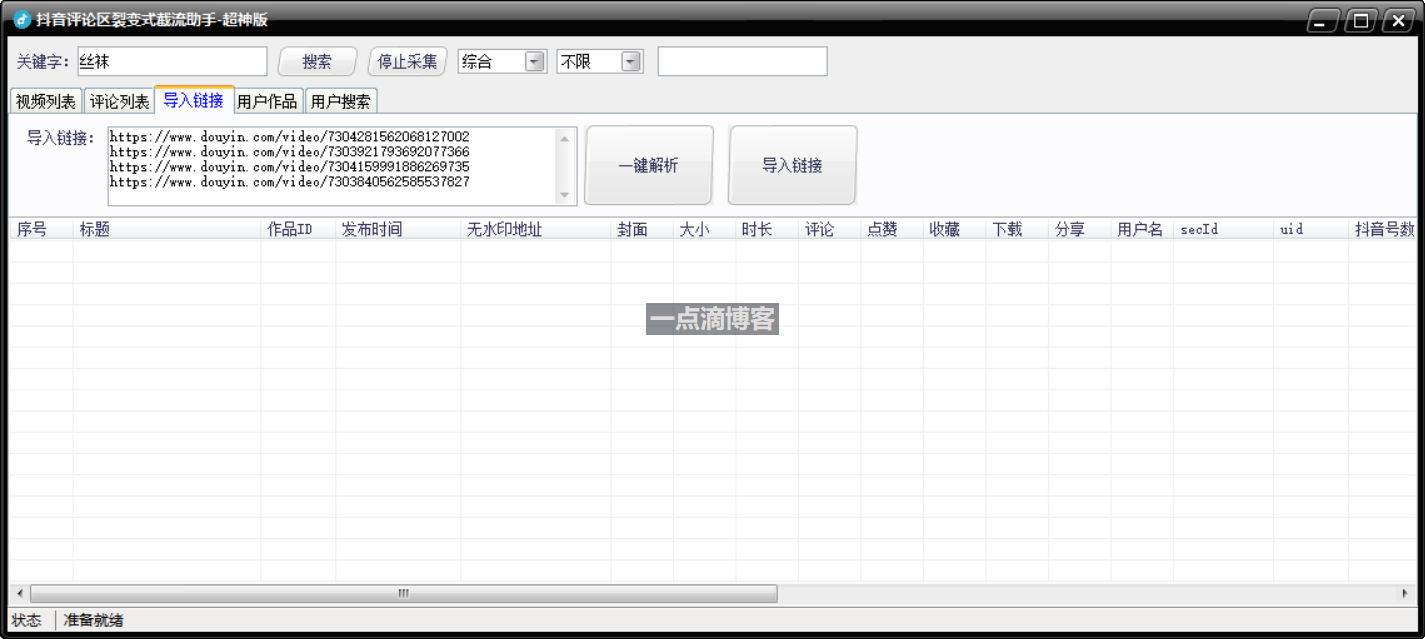Click the 搜索 button

click(317, 62)
